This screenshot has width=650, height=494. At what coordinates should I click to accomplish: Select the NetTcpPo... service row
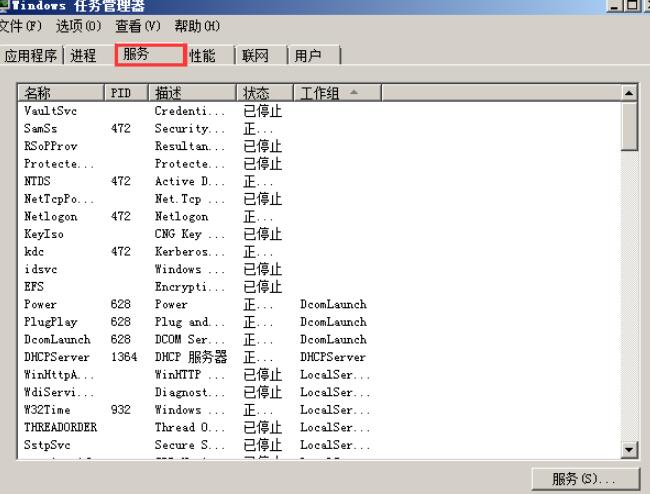click(x=319, y=199)
